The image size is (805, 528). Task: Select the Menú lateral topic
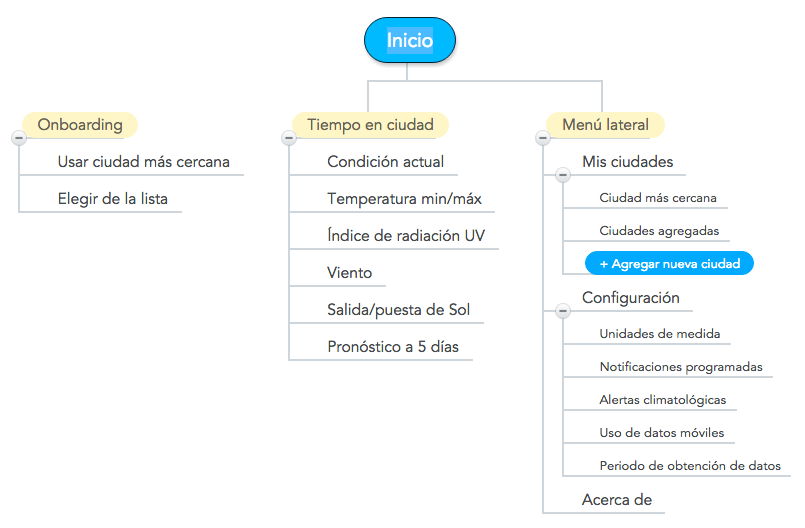tap(605, 125)
